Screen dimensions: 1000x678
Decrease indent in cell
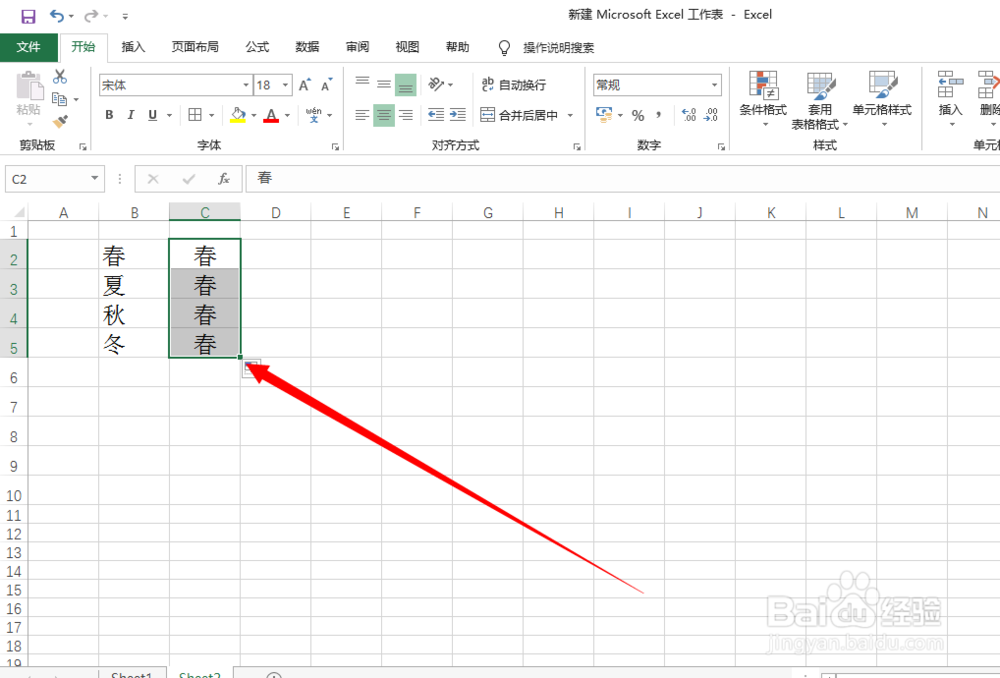436,115
